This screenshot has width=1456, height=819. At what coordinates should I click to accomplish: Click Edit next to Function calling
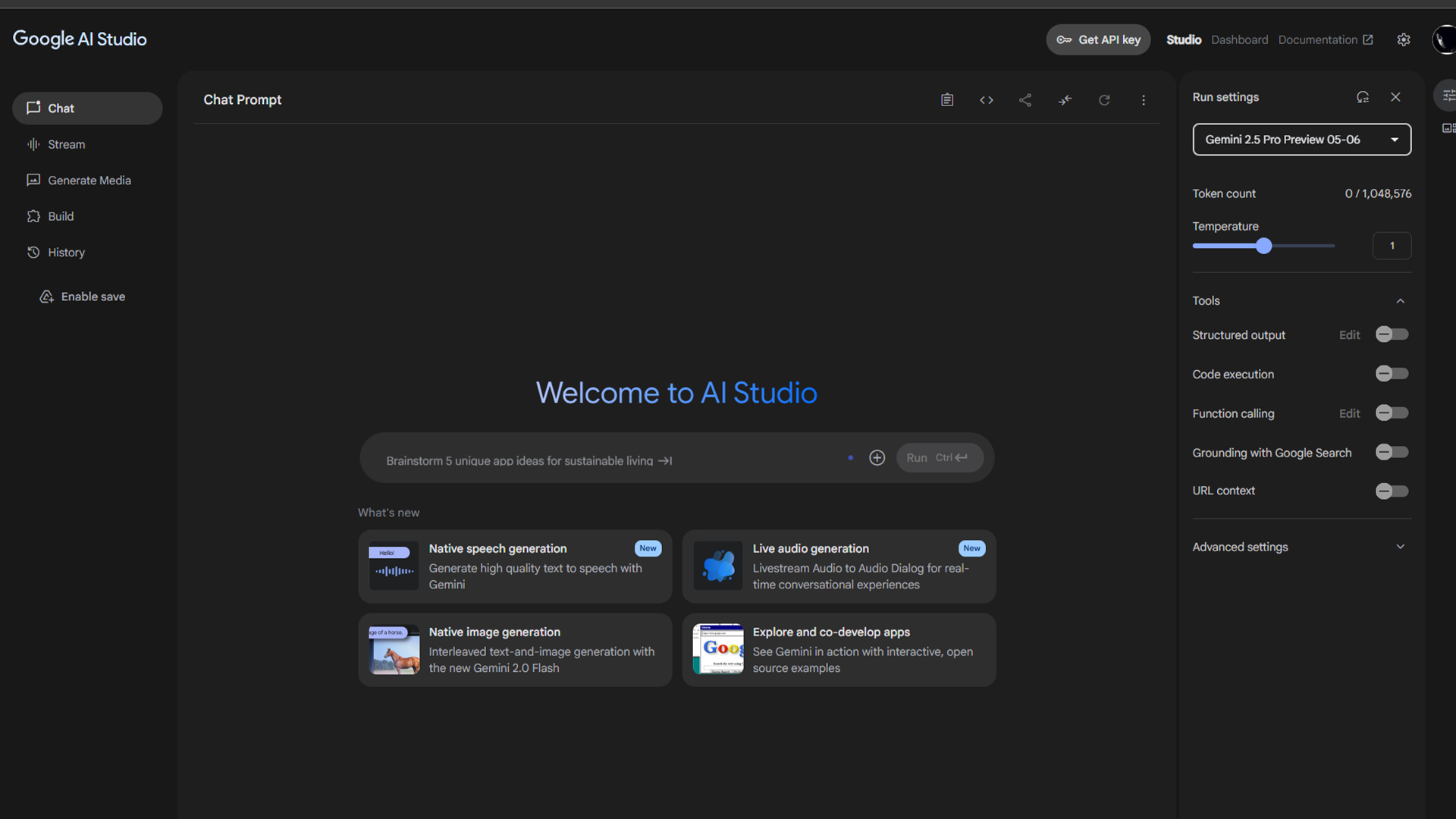tap(1349, 413)
